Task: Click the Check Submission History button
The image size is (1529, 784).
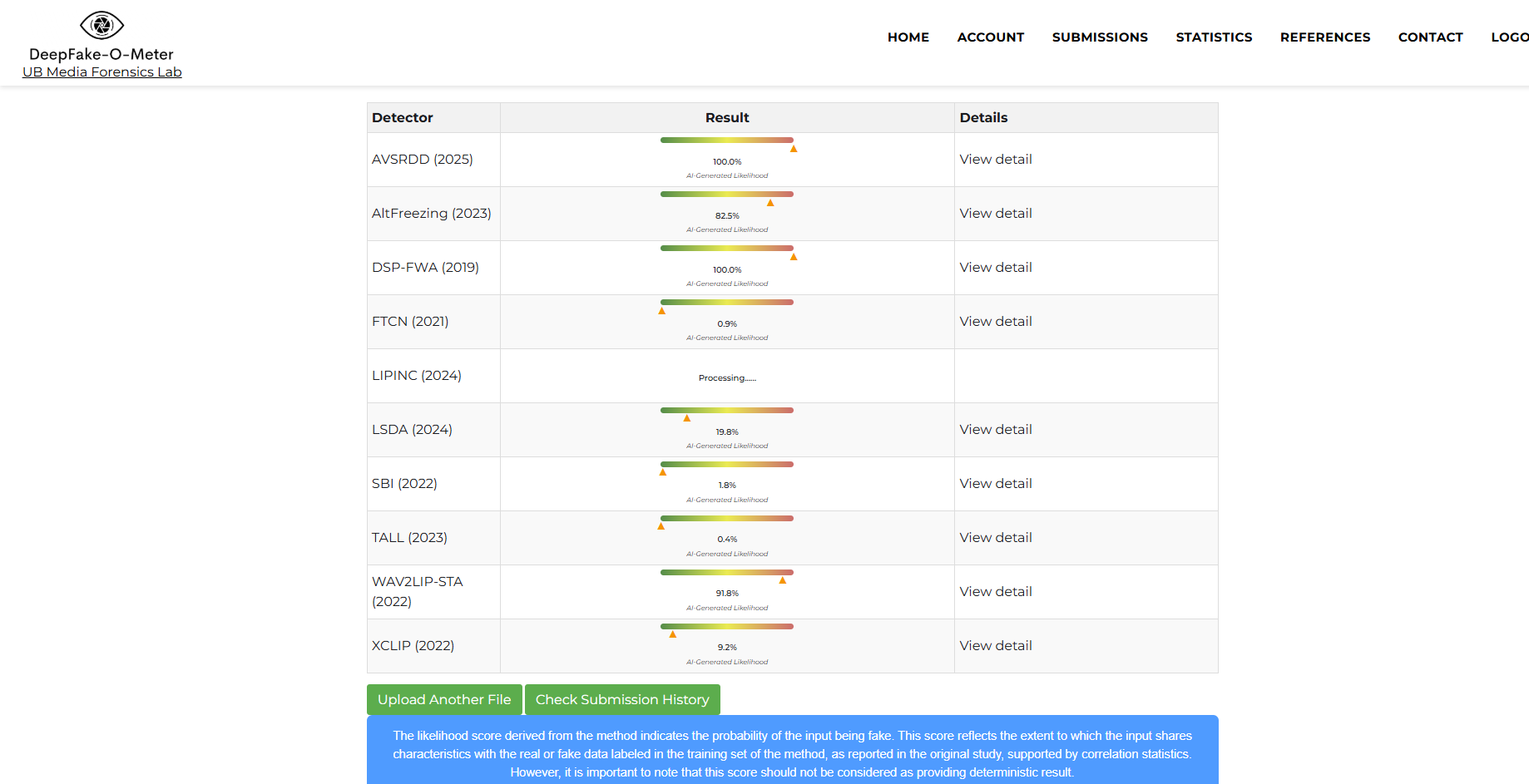Action: (x=621, y=700)
